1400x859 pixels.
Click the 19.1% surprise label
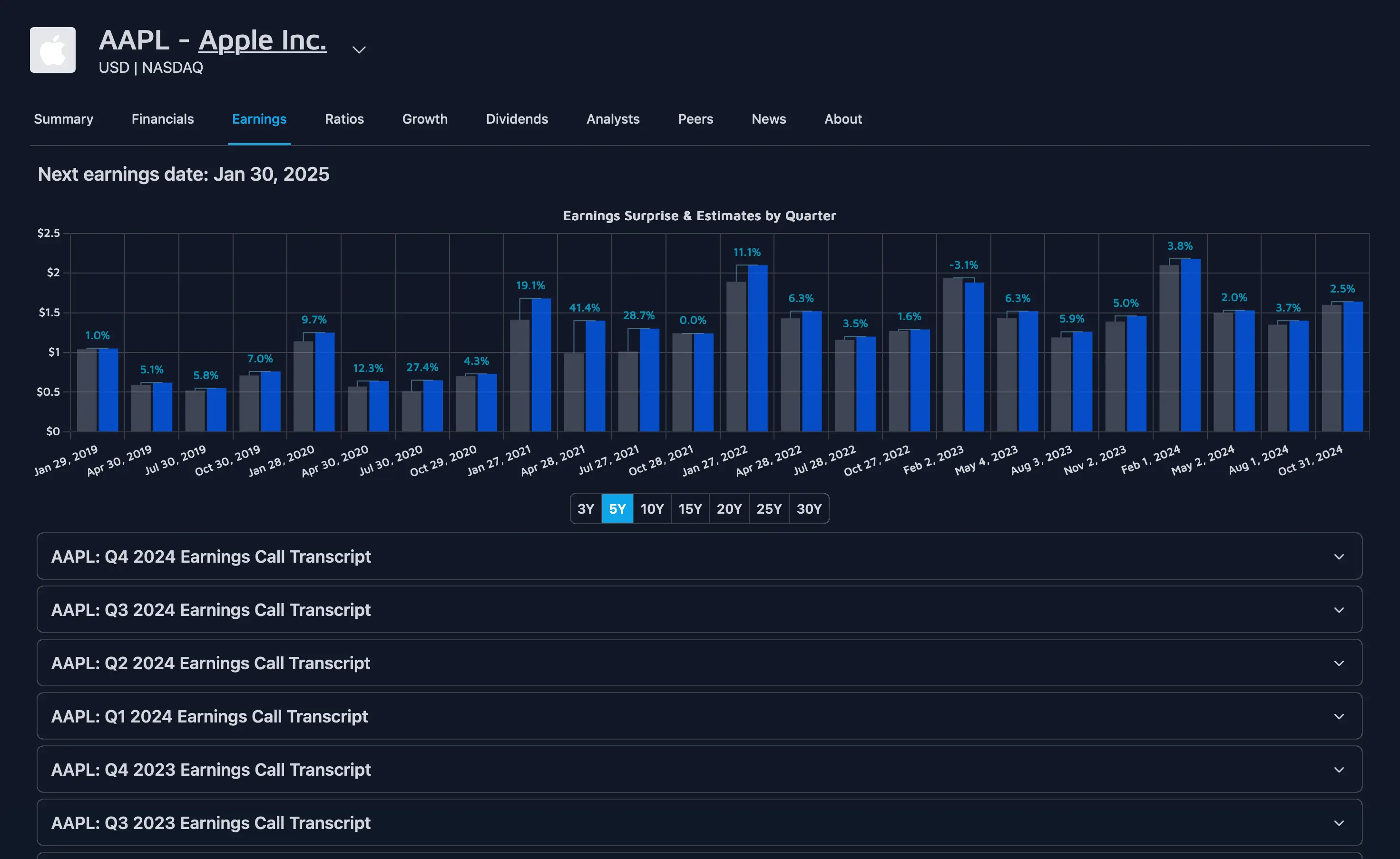pyautogui.click(x=531, y=285)
